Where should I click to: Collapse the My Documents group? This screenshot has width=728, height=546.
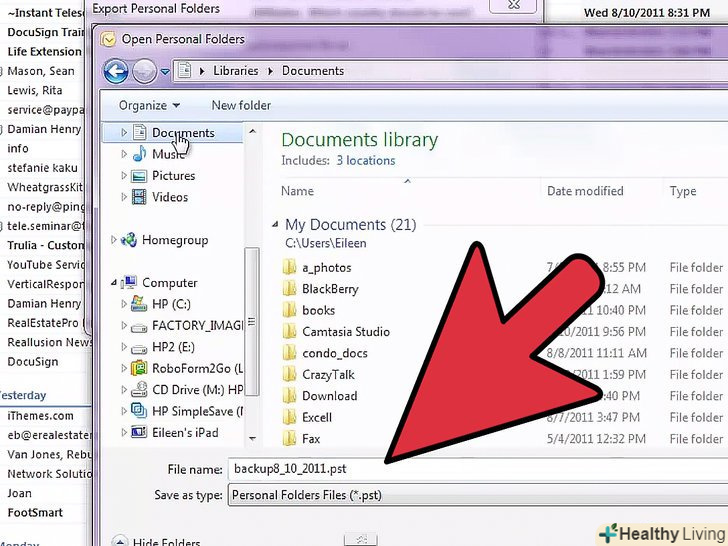pyautogui.click(x=276, y=225)
